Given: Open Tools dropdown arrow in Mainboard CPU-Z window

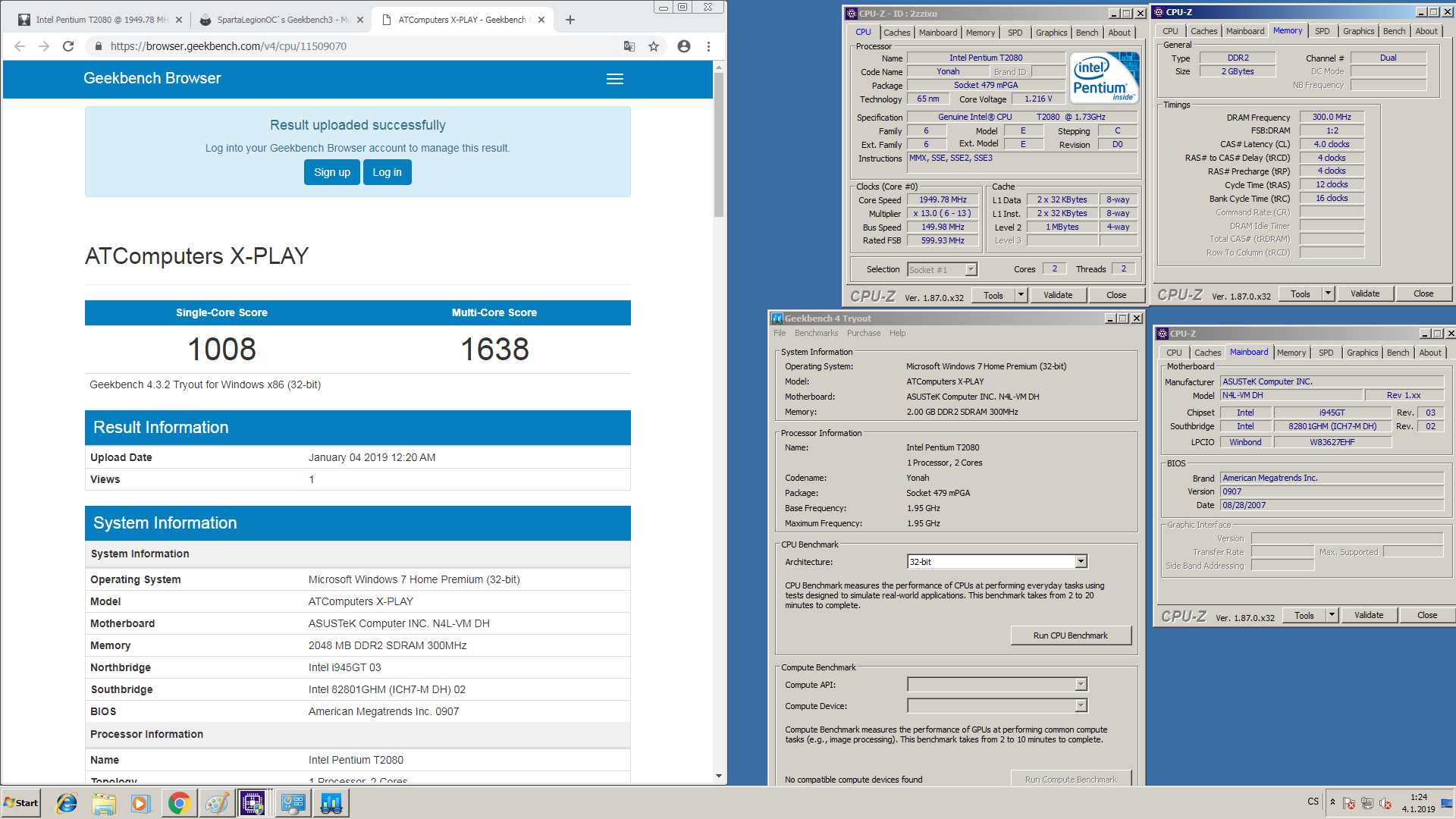Looking at the screenshot, I should pyautogui.click(x=1332, y=615).
